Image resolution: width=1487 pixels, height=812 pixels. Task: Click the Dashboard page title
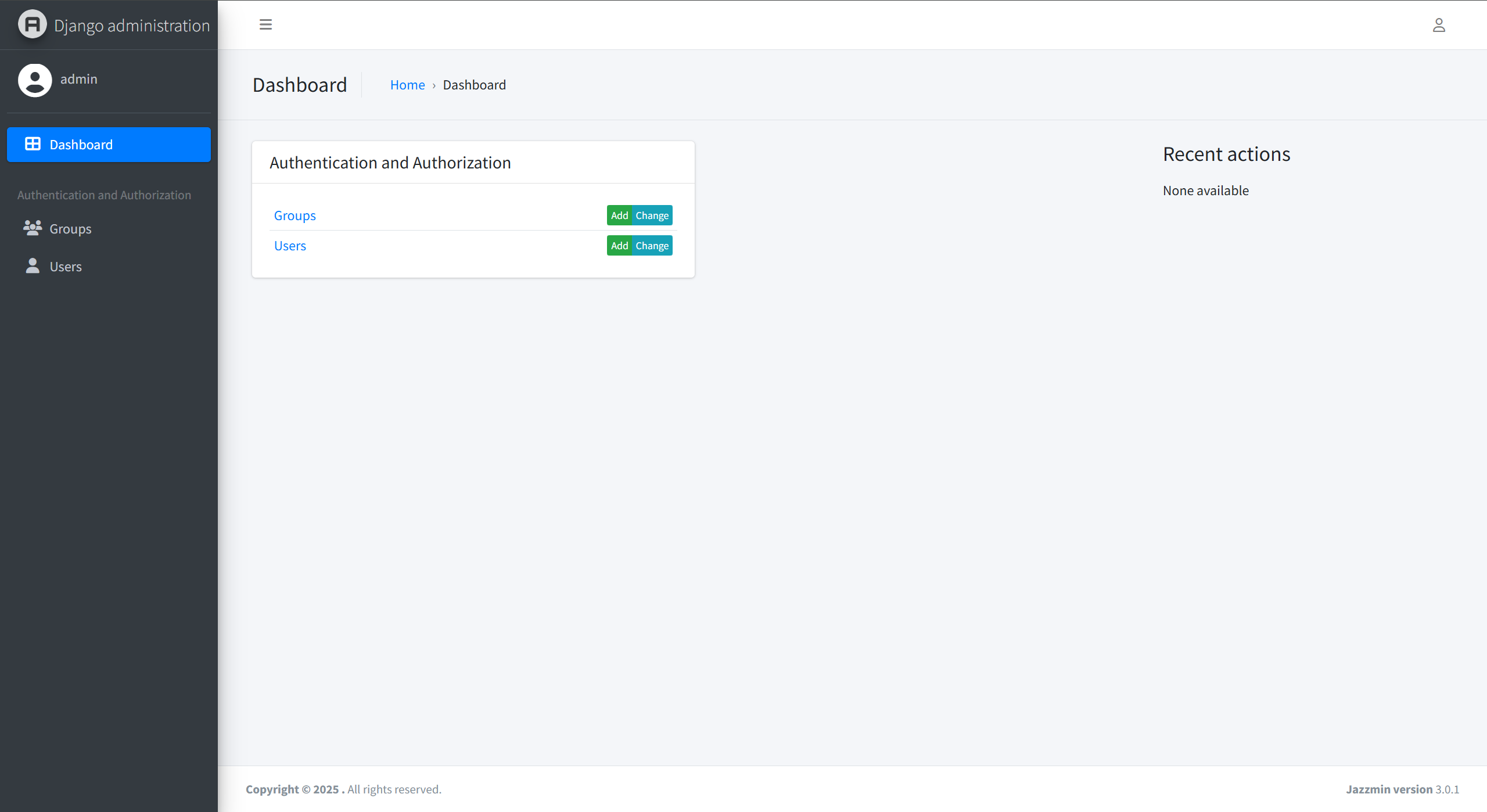[300, 85]
